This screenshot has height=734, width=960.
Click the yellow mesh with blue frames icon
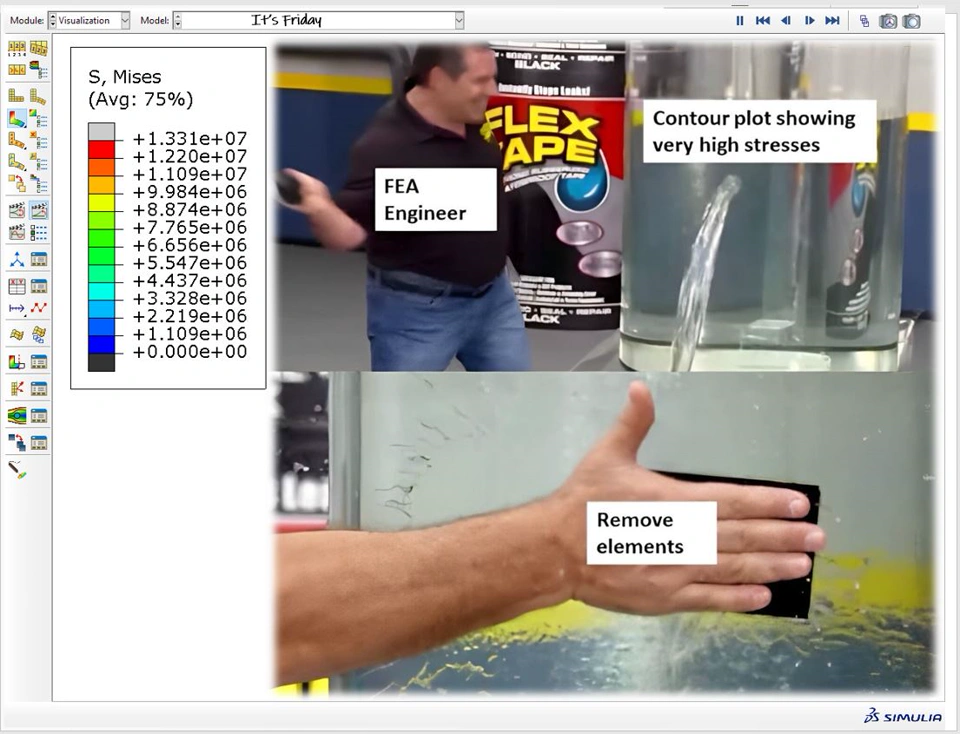point(39,334)
